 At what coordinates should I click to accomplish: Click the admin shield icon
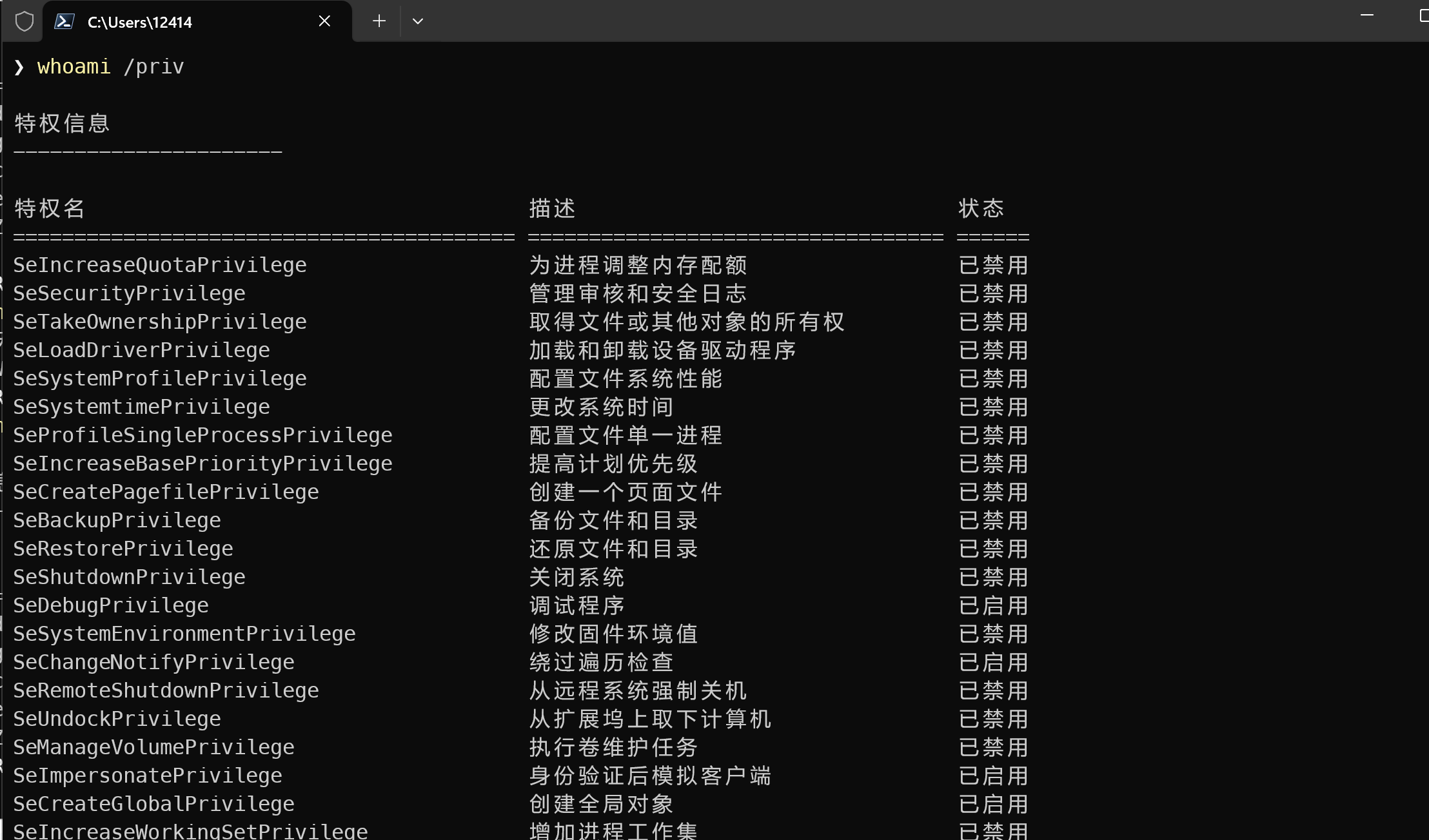(x=25, y=21)
